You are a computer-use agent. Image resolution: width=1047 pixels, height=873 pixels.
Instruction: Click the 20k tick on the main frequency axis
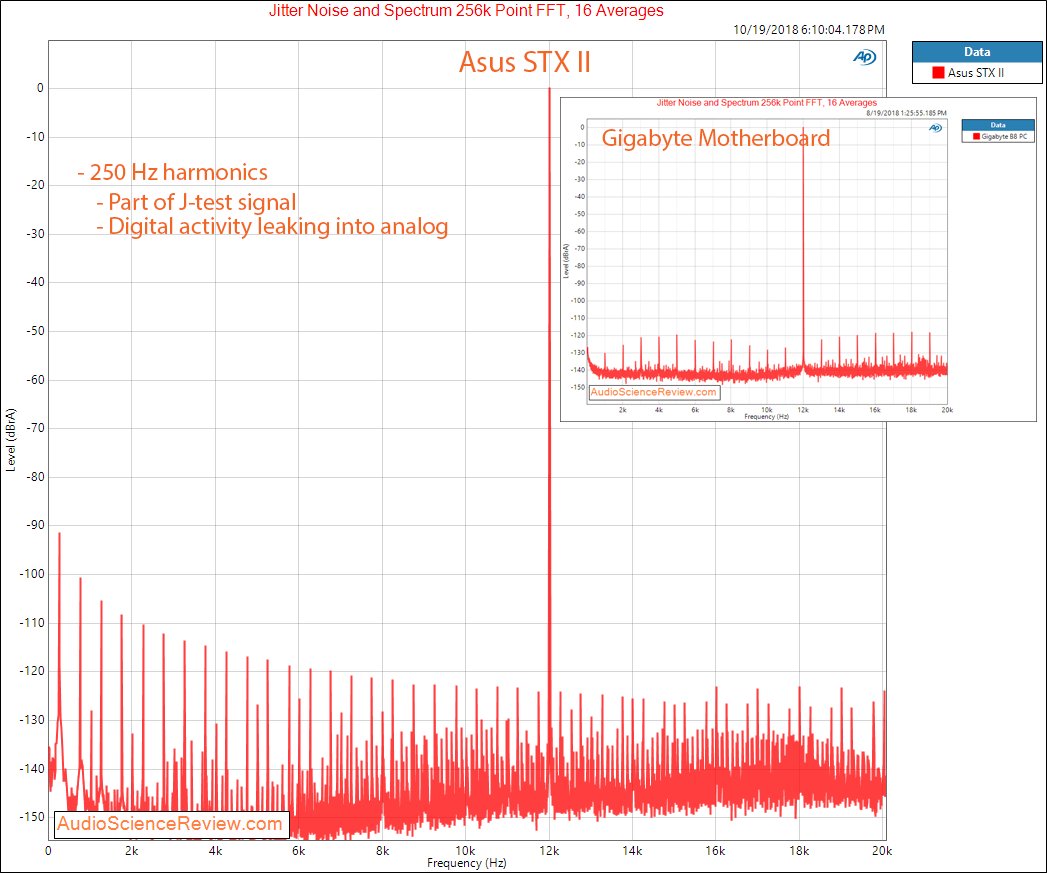pos(882,851)
